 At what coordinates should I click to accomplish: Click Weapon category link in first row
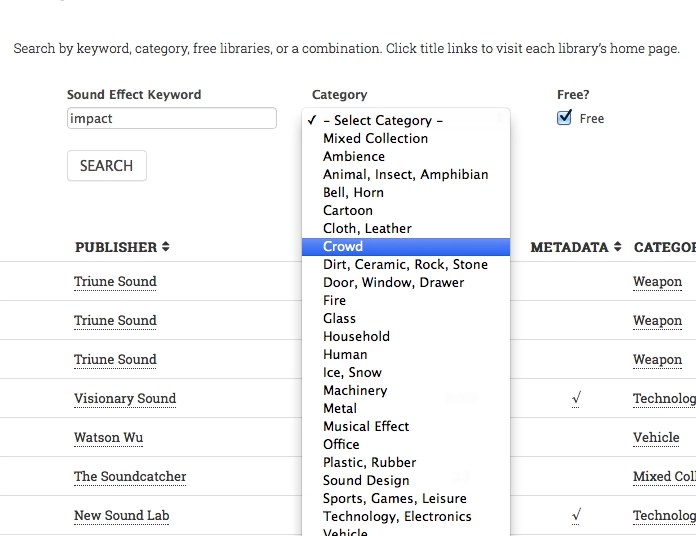click(x=657, y=282)
